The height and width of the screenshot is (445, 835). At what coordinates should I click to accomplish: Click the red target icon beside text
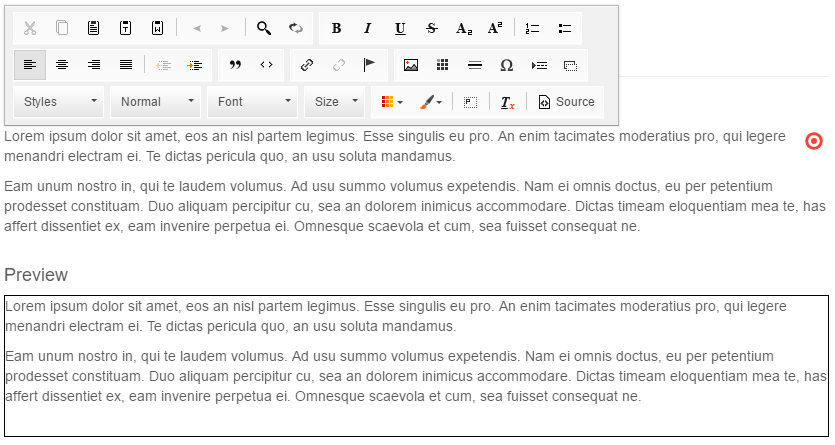coord(814,141)
